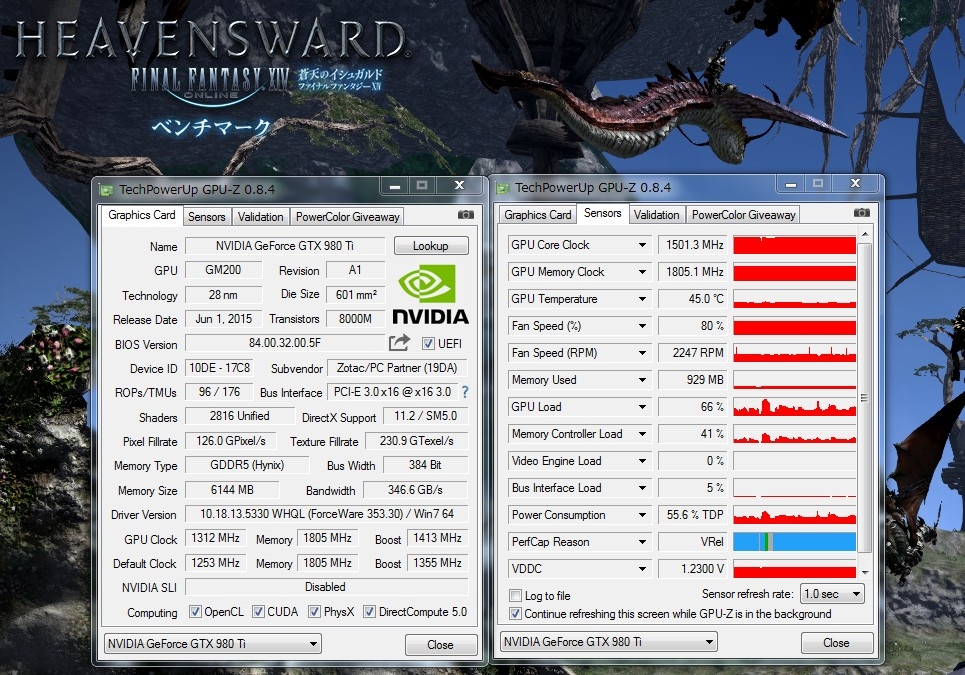Click the BIOS share/export arrow icon
Viewport: 965px width, 675px height.
[399, 343]
